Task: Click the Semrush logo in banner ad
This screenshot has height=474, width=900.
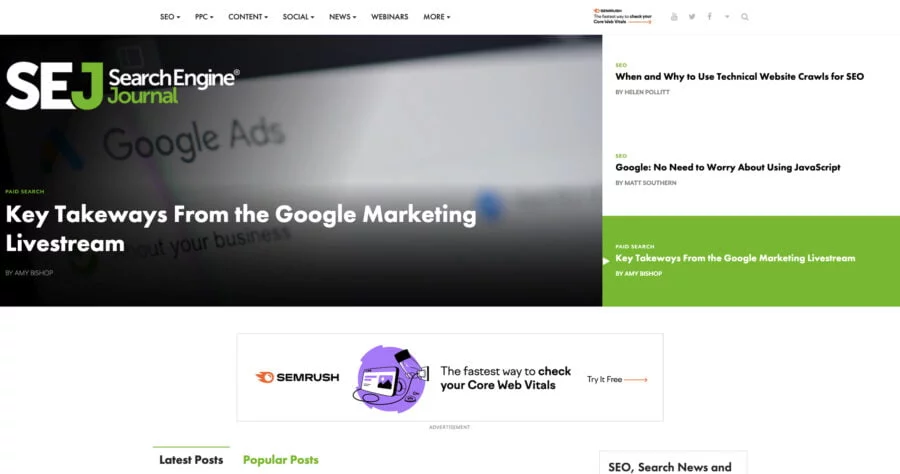Action: tap(297, 377)
